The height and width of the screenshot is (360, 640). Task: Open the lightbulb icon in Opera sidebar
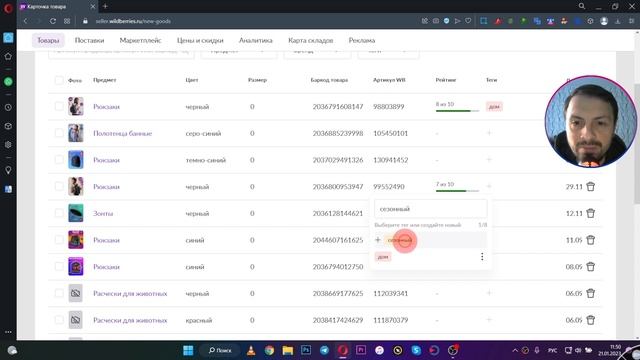(x=8, y=170)
